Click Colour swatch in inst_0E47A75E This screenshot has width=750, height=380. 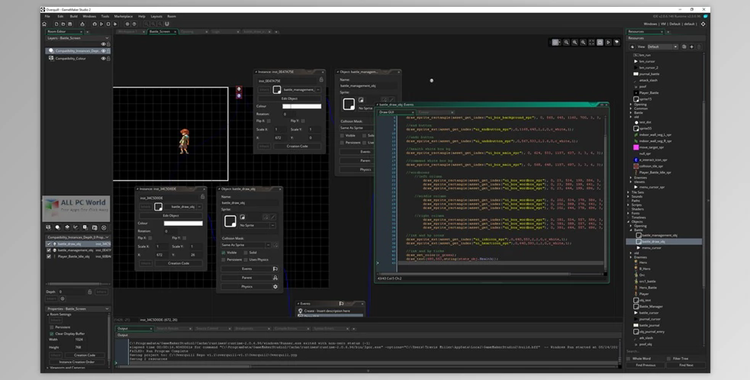302,106
